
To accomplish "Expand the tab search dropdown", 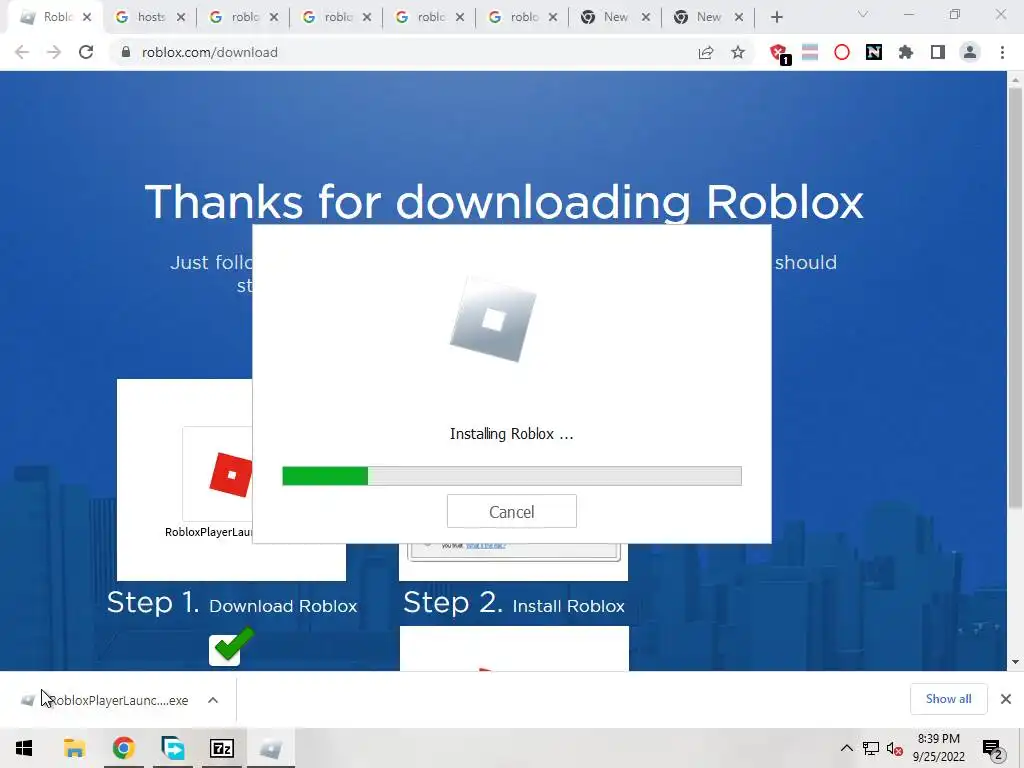I will tap(863, 15).
